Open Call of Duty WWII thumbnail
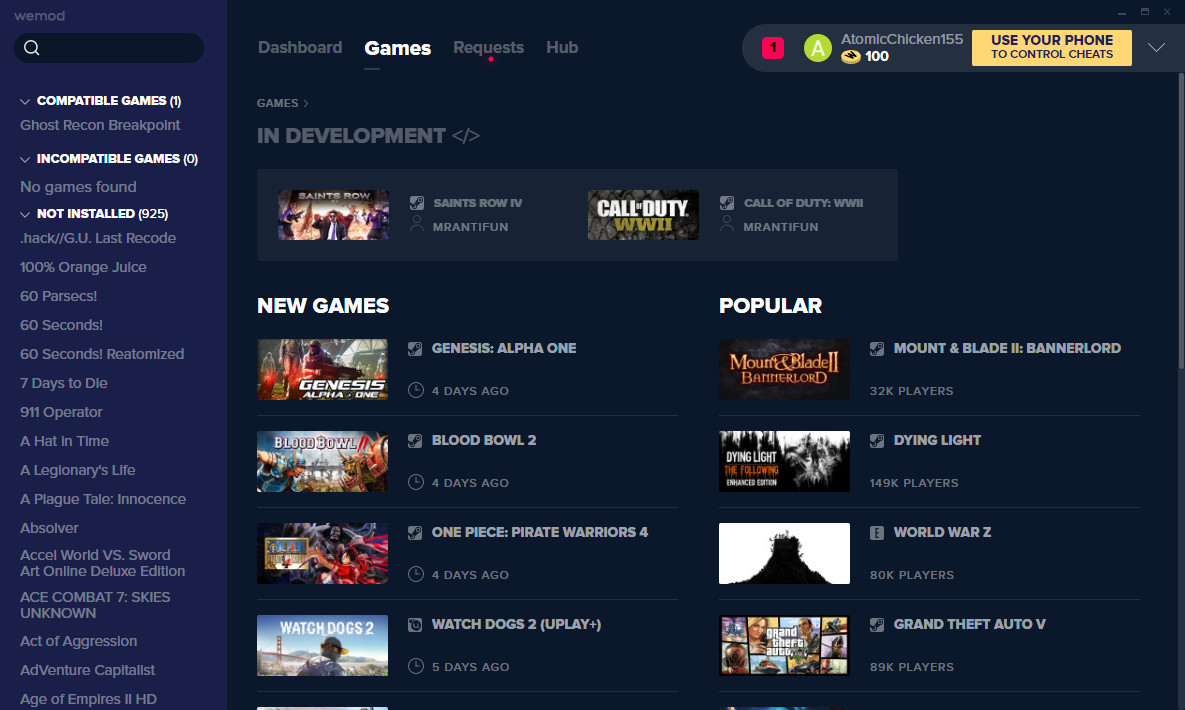1185x710 pixels. pos(643,215)
